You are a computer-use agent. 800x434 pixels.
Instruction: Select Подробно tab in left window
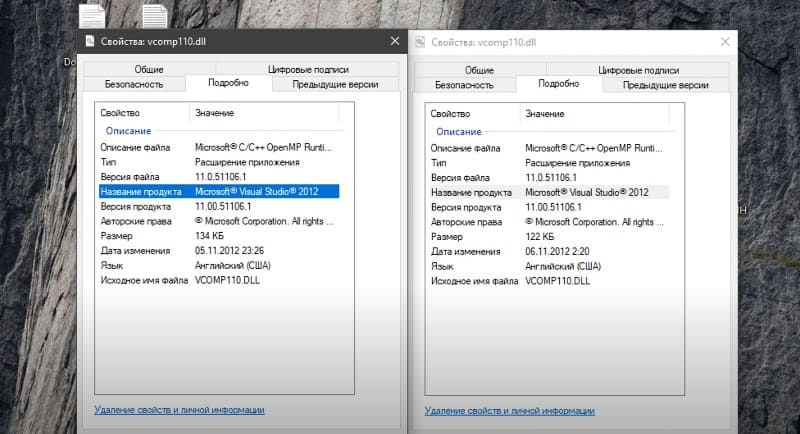(x=229, y=83)
